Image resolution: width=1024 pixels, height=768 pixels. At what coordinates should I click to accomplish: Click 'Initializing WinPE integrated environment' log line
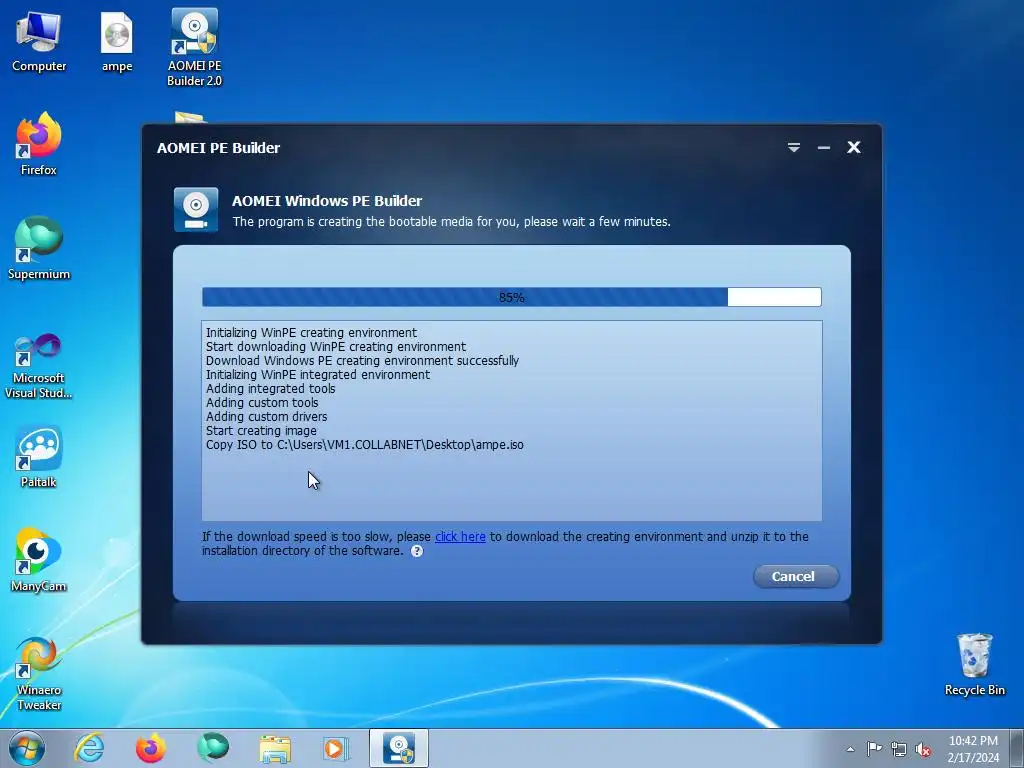pos(317,375)
